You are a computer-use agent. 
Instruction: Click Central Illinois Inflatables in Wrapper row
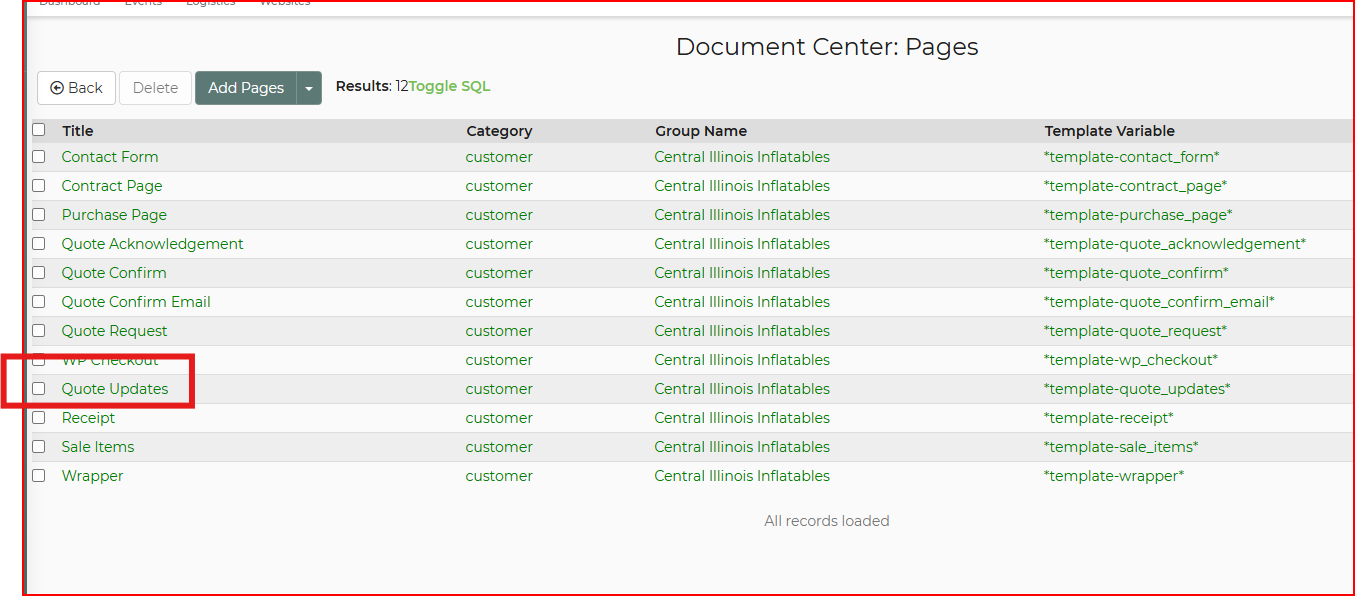pos(742,476)
